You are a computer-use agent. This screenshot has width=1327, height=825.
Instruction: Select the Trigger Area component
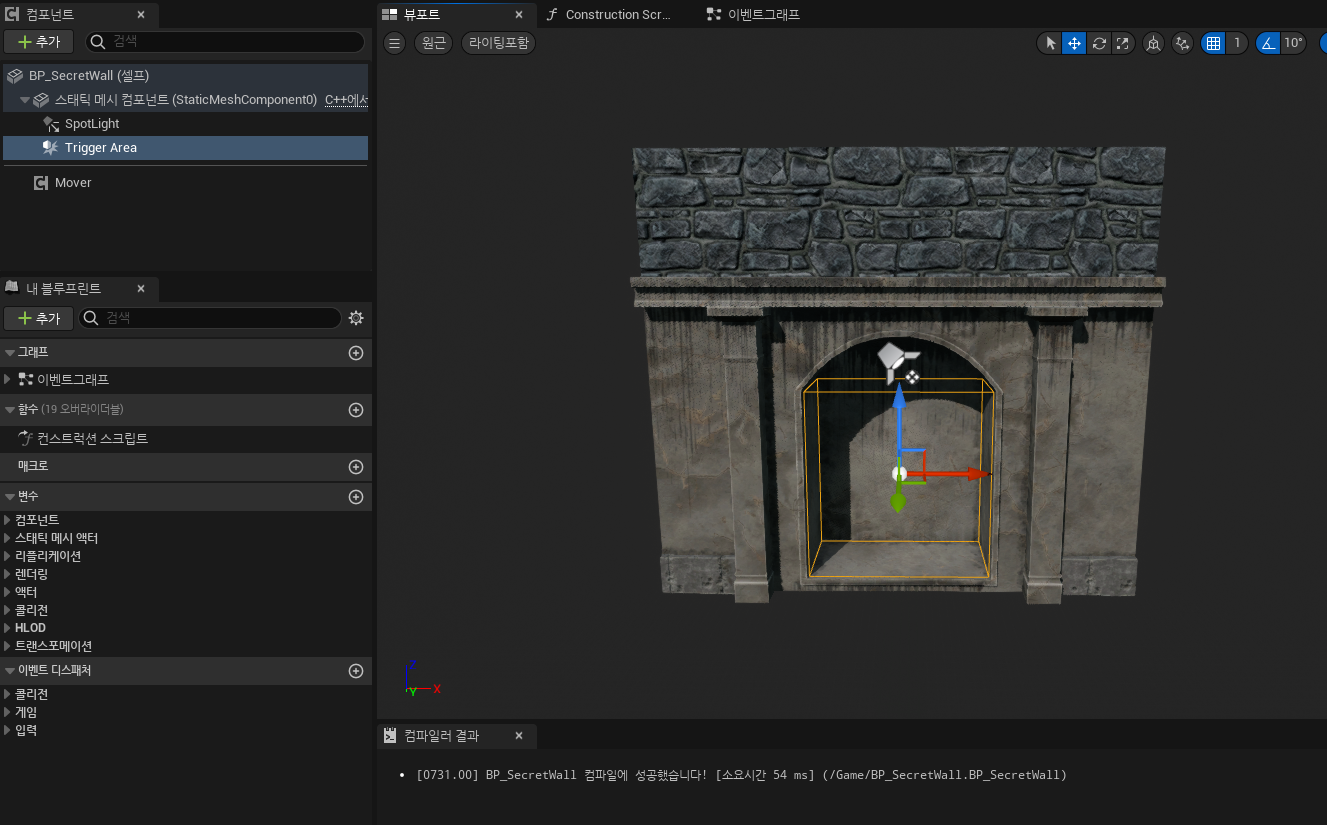pyautogui.click(x=101, y=147)
